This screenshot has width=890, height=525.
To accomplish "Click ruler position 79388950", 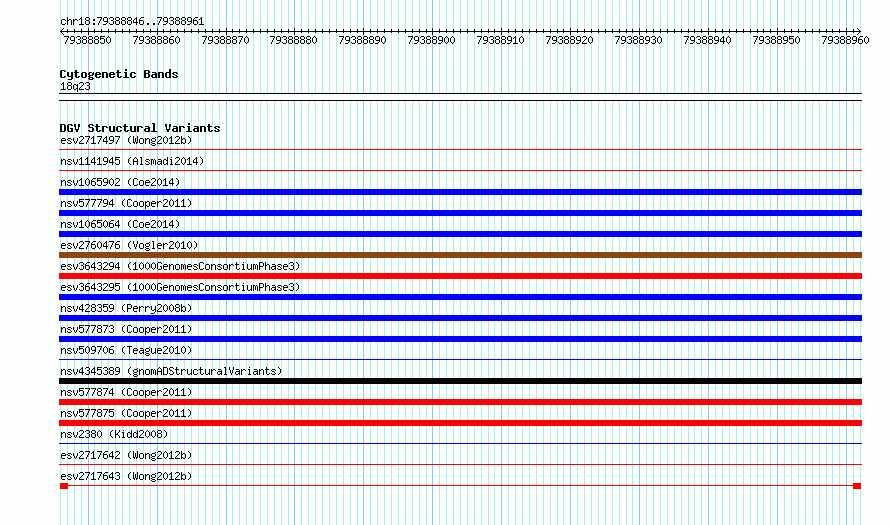I will click(776, 40).
